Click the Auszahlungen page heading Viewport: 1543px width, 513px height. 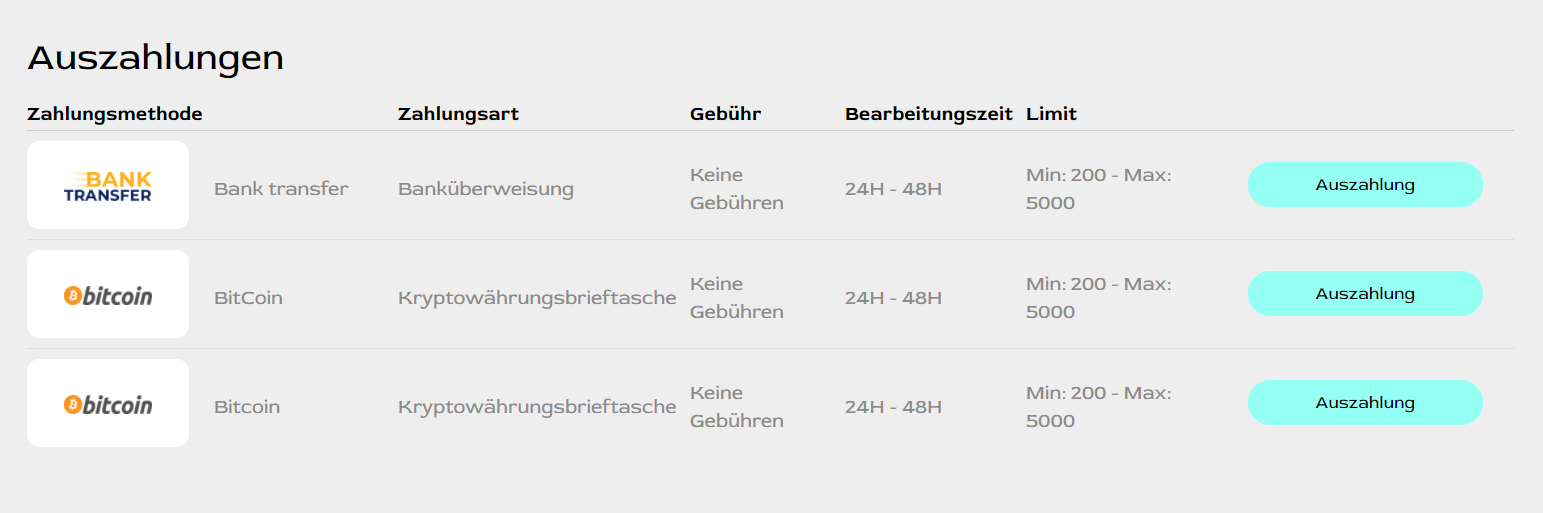[x=156, y=58]
